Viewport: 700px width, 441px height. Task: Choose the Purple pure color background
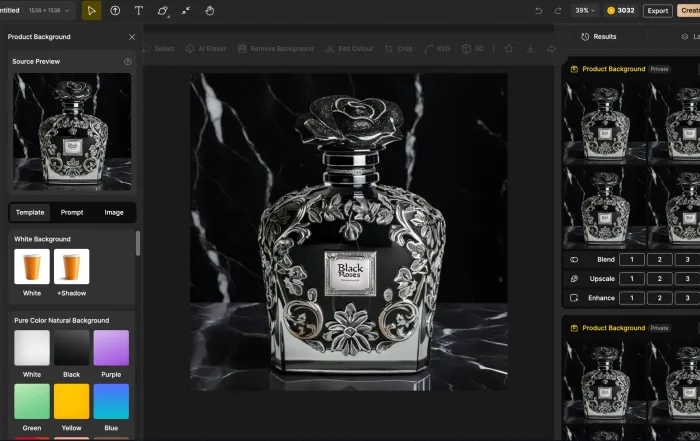tap(111, 348)
